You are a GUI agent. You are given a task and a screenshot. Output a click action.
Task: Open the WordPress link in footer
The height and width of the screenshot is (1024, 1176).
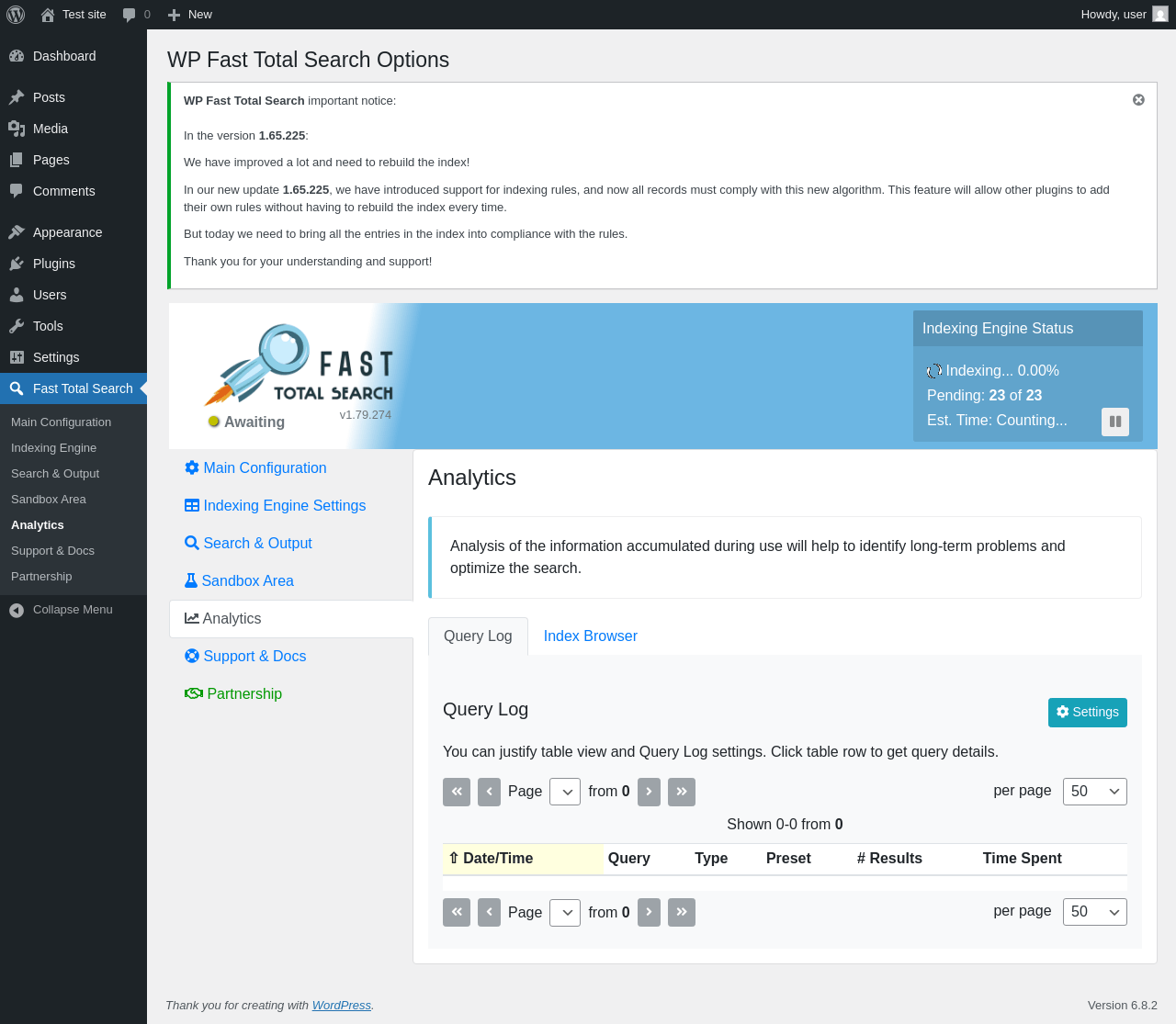pos(342,1006)
